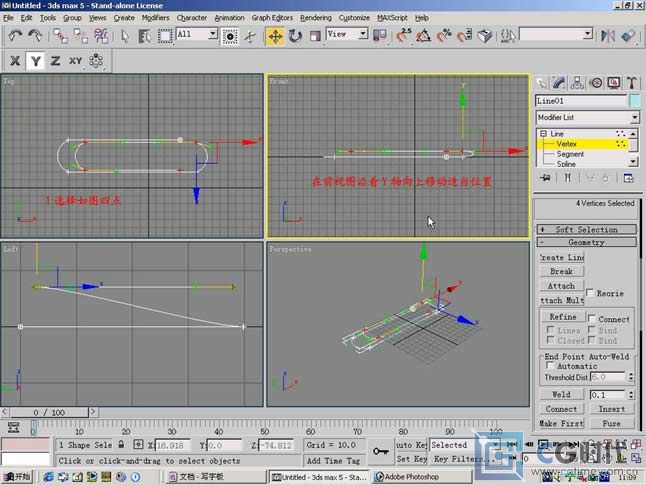Click the Weld button

coord(562,394)
